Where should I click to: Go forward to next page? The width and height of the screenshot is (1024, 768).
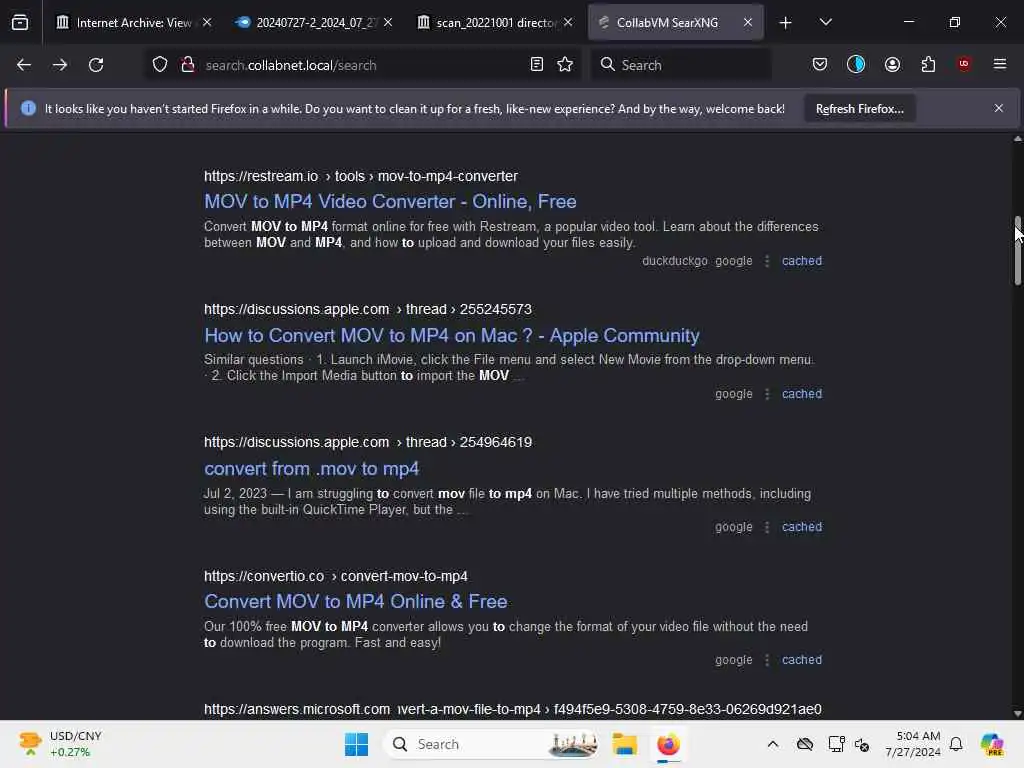click(60, 65)
